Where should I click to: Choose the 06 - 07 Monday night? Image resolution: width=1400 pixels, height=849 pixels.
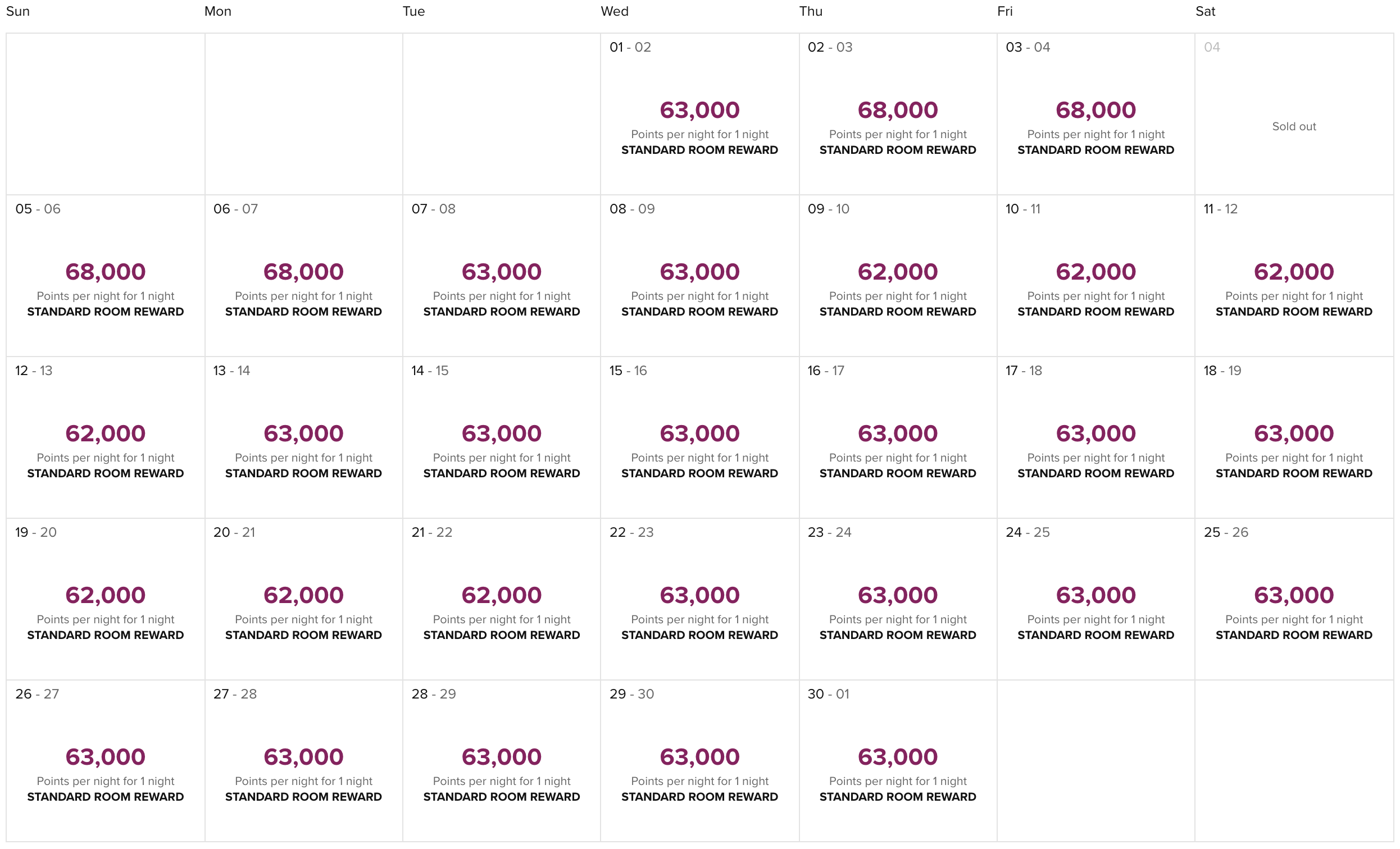coord(303,276)
